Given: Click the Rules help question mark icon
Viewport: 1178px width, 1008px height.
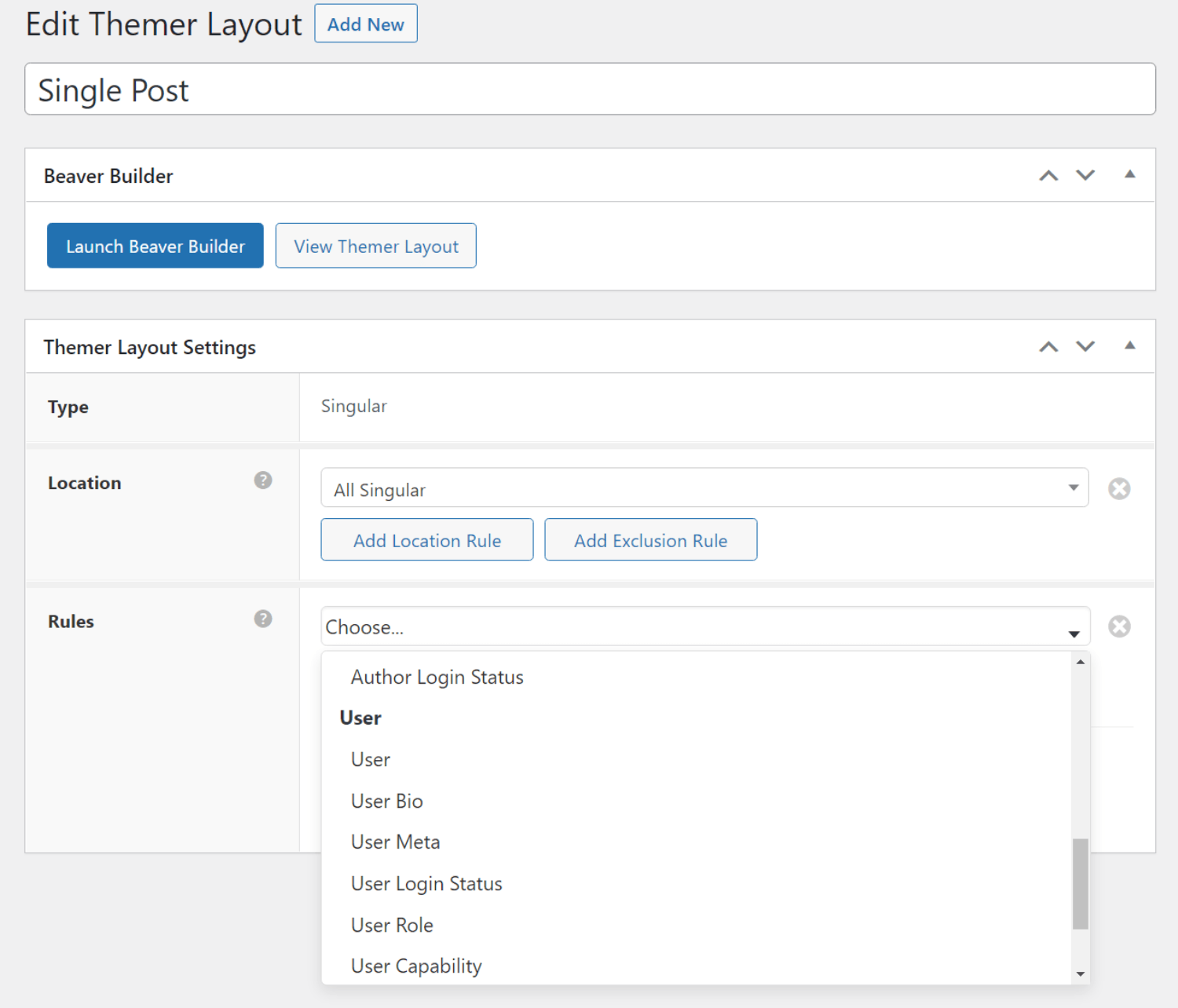Looking at the screenshot, I should tap(263, 619).
